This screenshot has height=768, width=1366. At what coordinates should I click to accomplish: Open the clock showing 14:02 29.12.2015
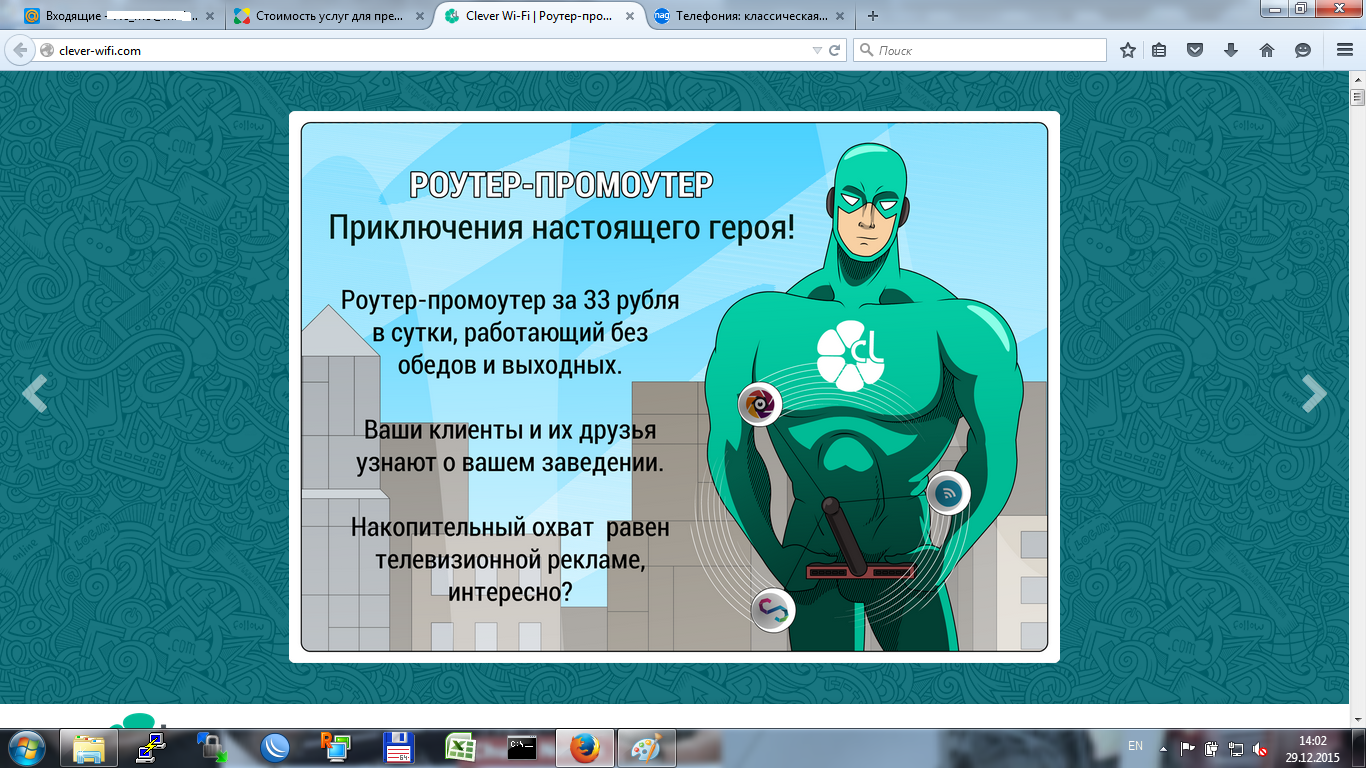pos(1312,748)
